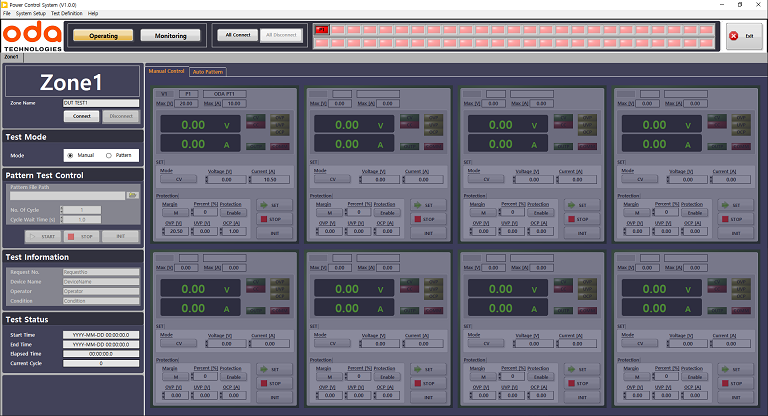Click the INIT button in Pattern Test Control
This screenshot has height=416, width=768.
tap(120, 236)
